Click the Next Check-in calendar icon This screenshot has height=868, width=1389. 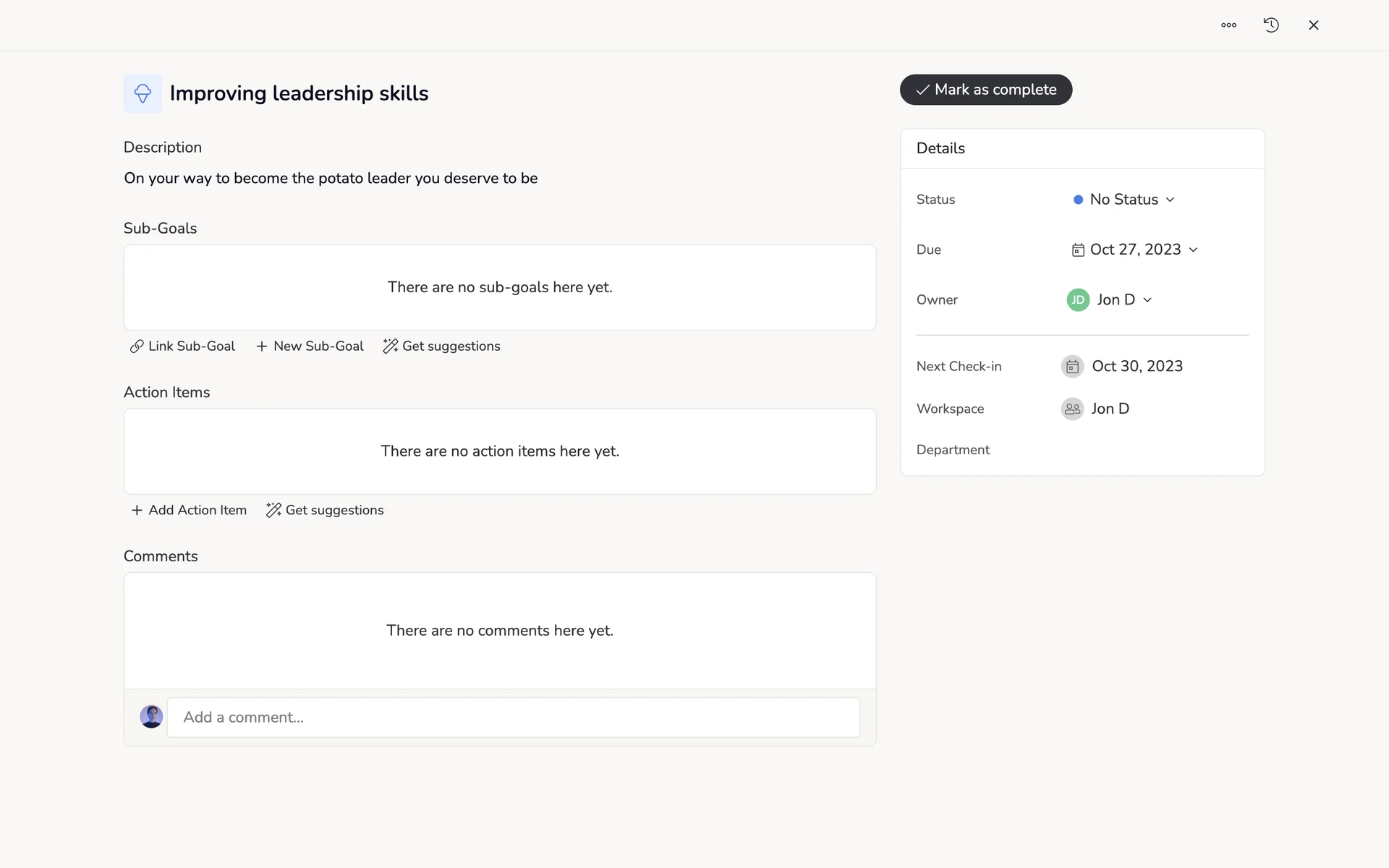(1072, 367)
